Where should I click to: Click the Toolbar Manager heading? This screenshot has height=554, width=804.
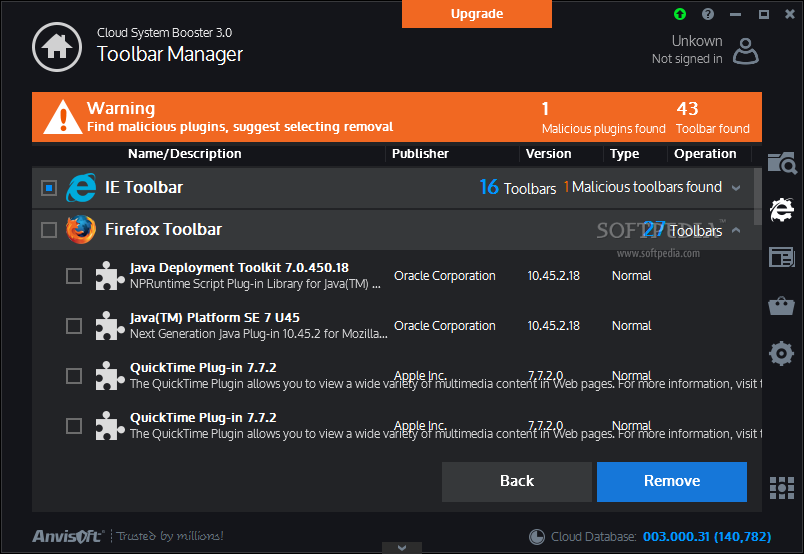170,54
